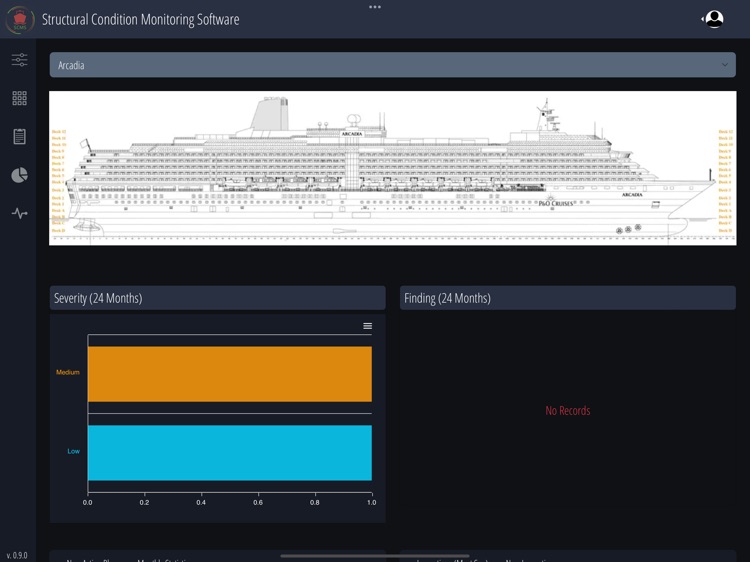Open the user profile icon
The width and height of the screenshot is (750, 562).
point(714,19)
